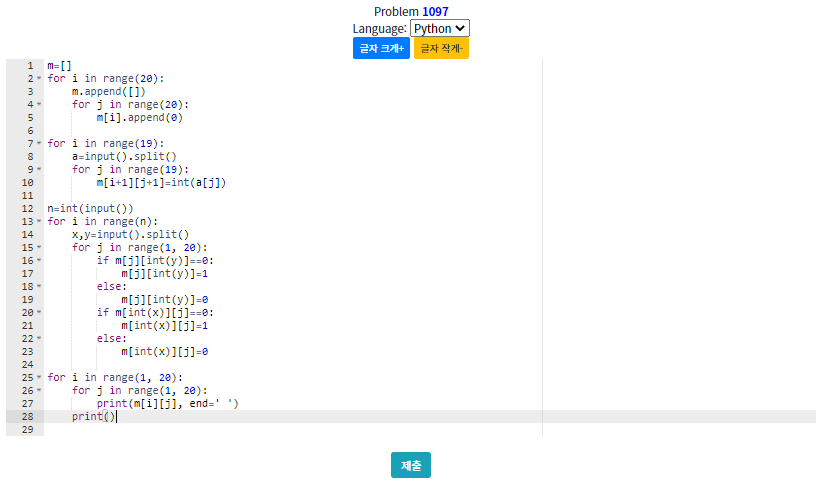Image resolution: width=829 pixels, height=484 pixels.
Task: Collapse the fold arrow on line 22
Action: 39,339
